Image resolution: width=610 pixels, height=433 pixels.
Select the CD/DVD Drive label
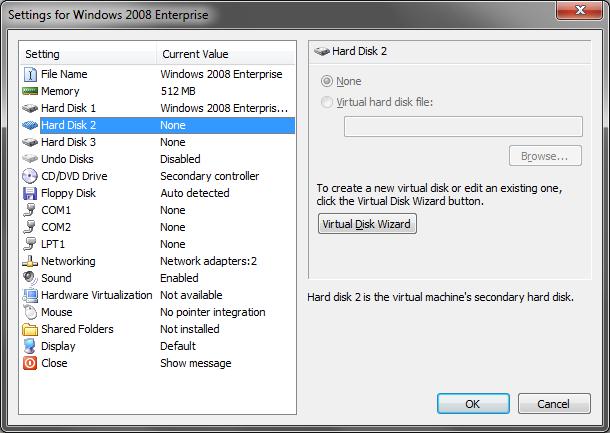(74, 176)
